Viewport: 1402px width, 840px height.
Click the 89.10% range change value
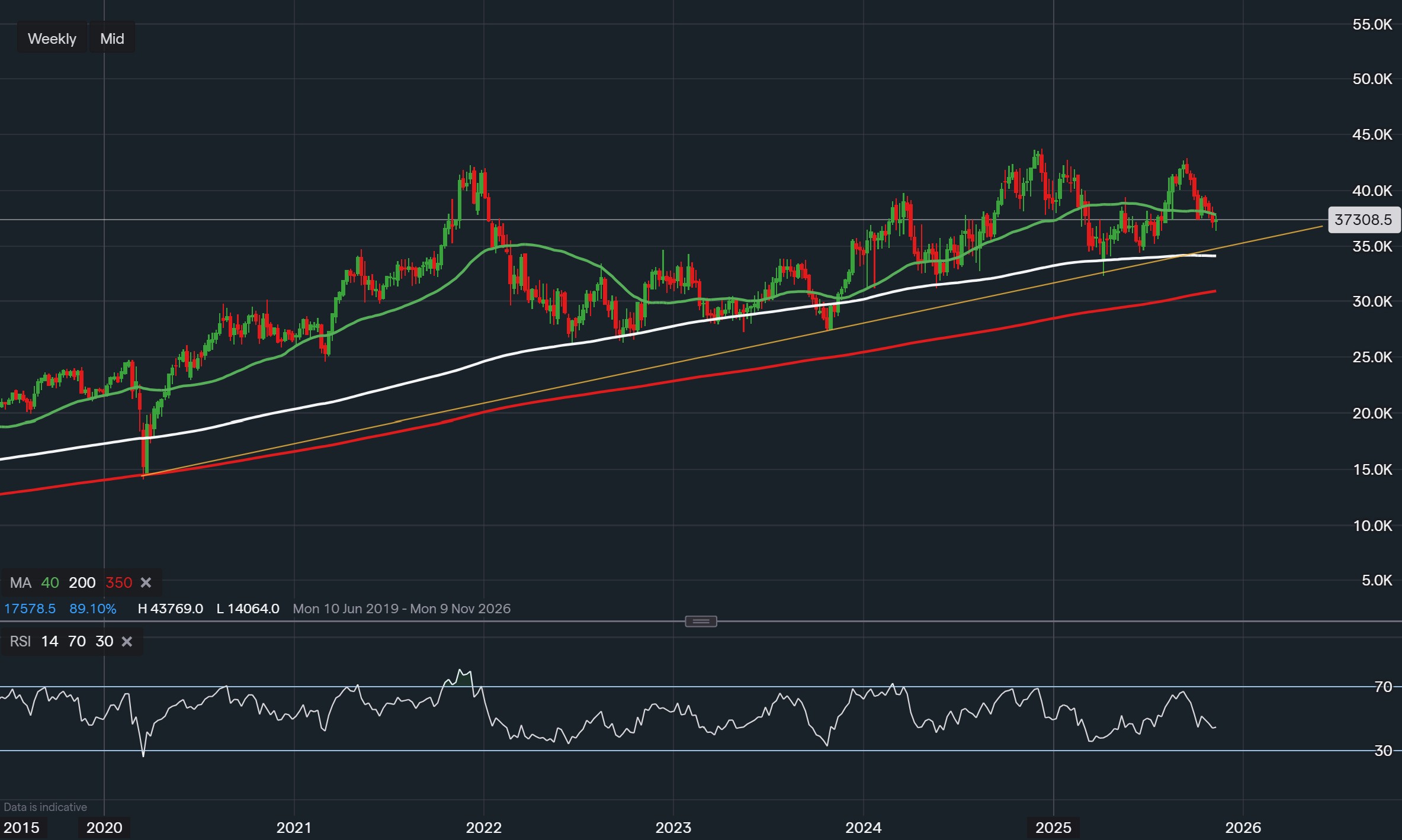pyautogui.click(x=92, y=609)
